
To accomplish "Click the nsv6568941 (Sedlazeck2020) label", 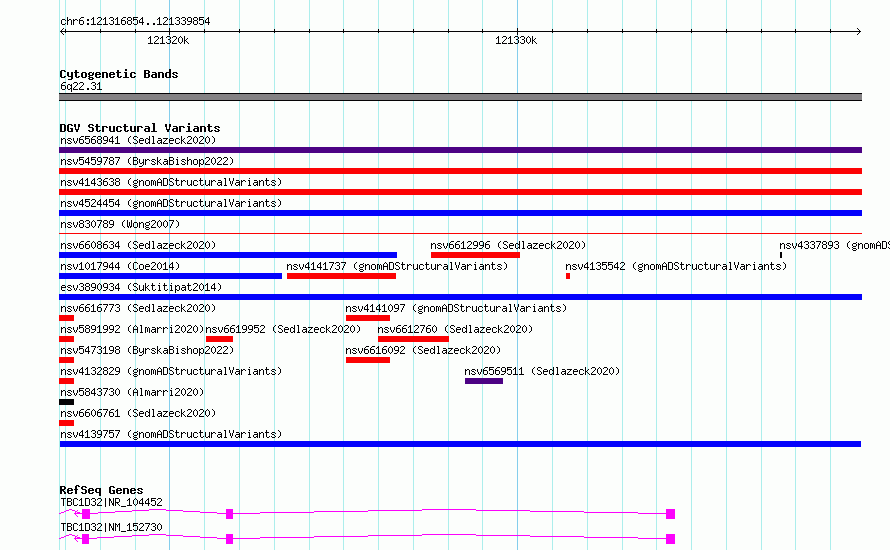I will click(x=138, y=140).
